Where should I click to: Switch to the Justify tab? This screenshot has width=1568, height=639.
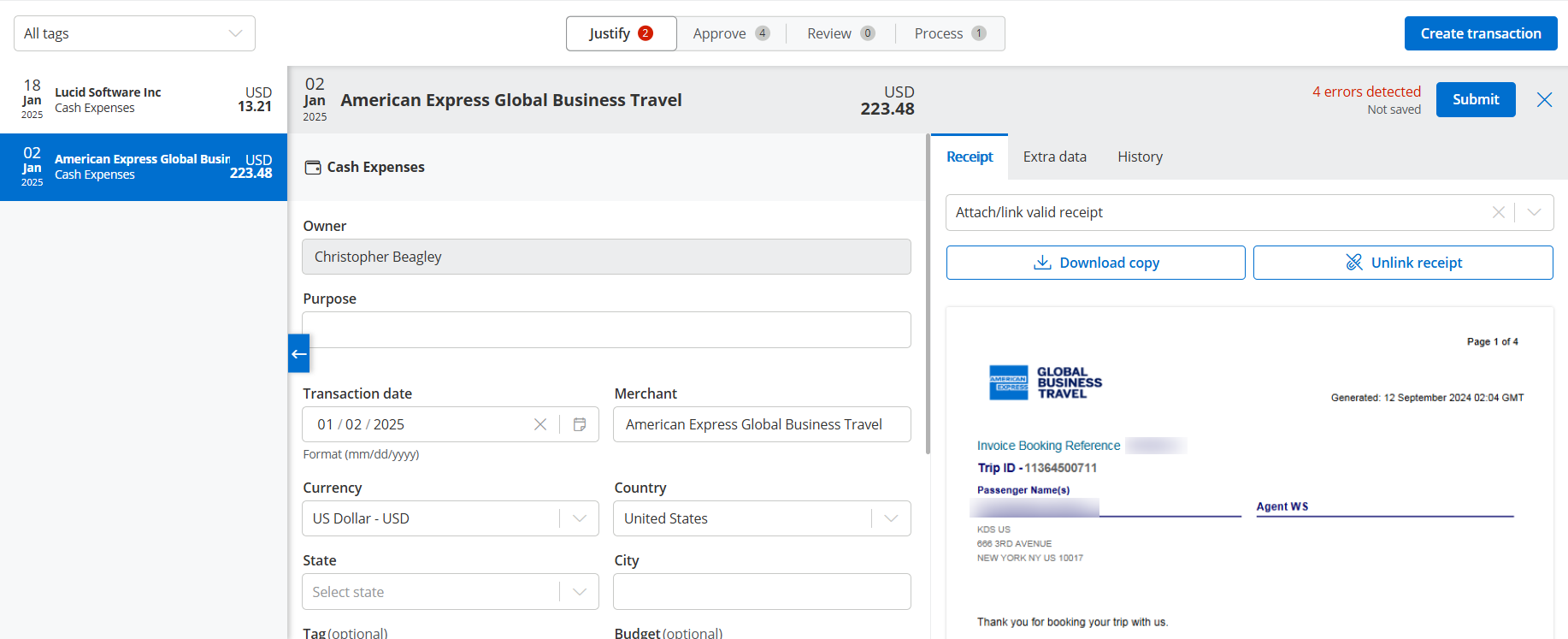coord(622,33)
